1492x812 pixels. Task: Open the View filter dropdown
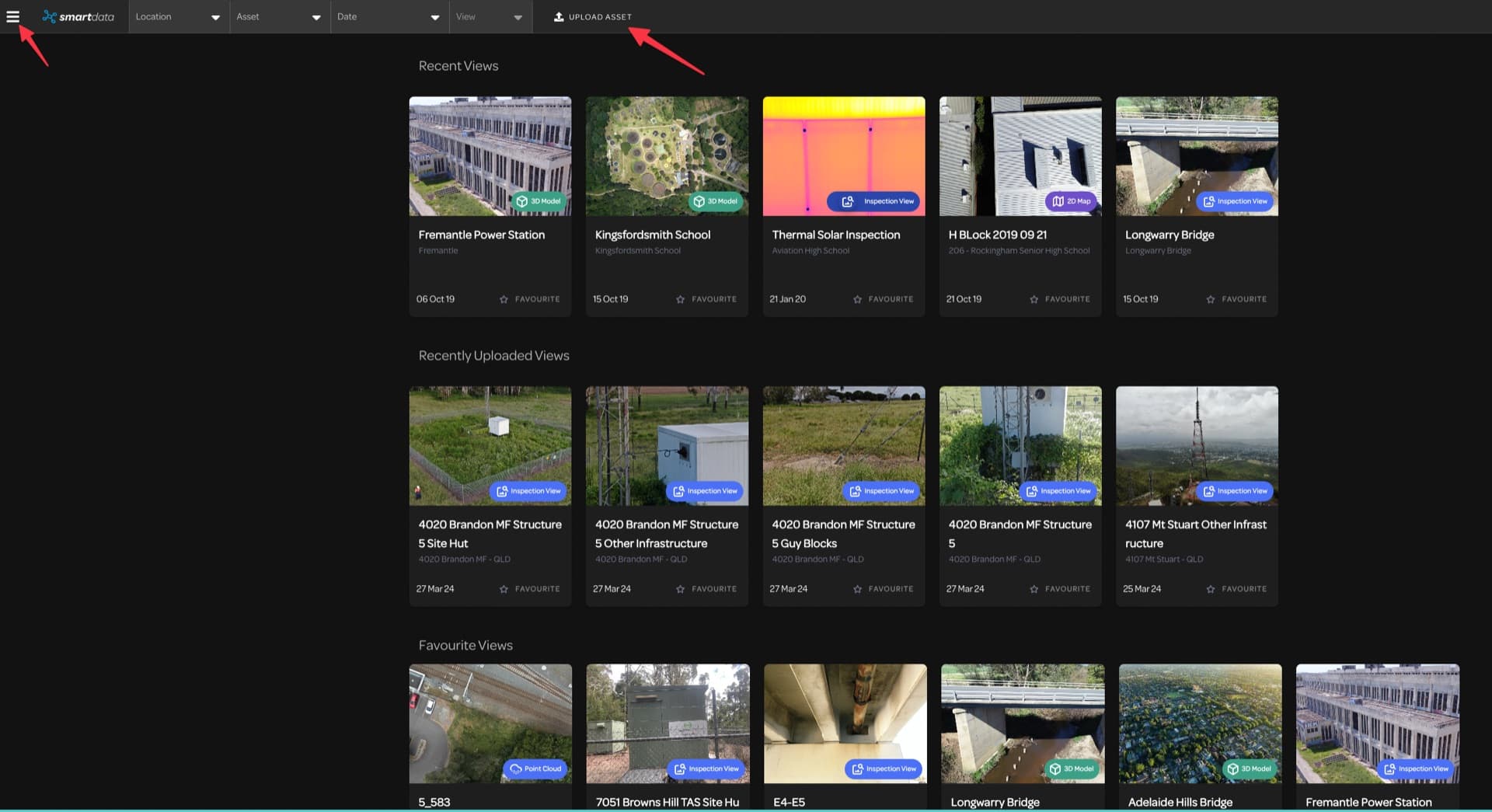[490, 16]
